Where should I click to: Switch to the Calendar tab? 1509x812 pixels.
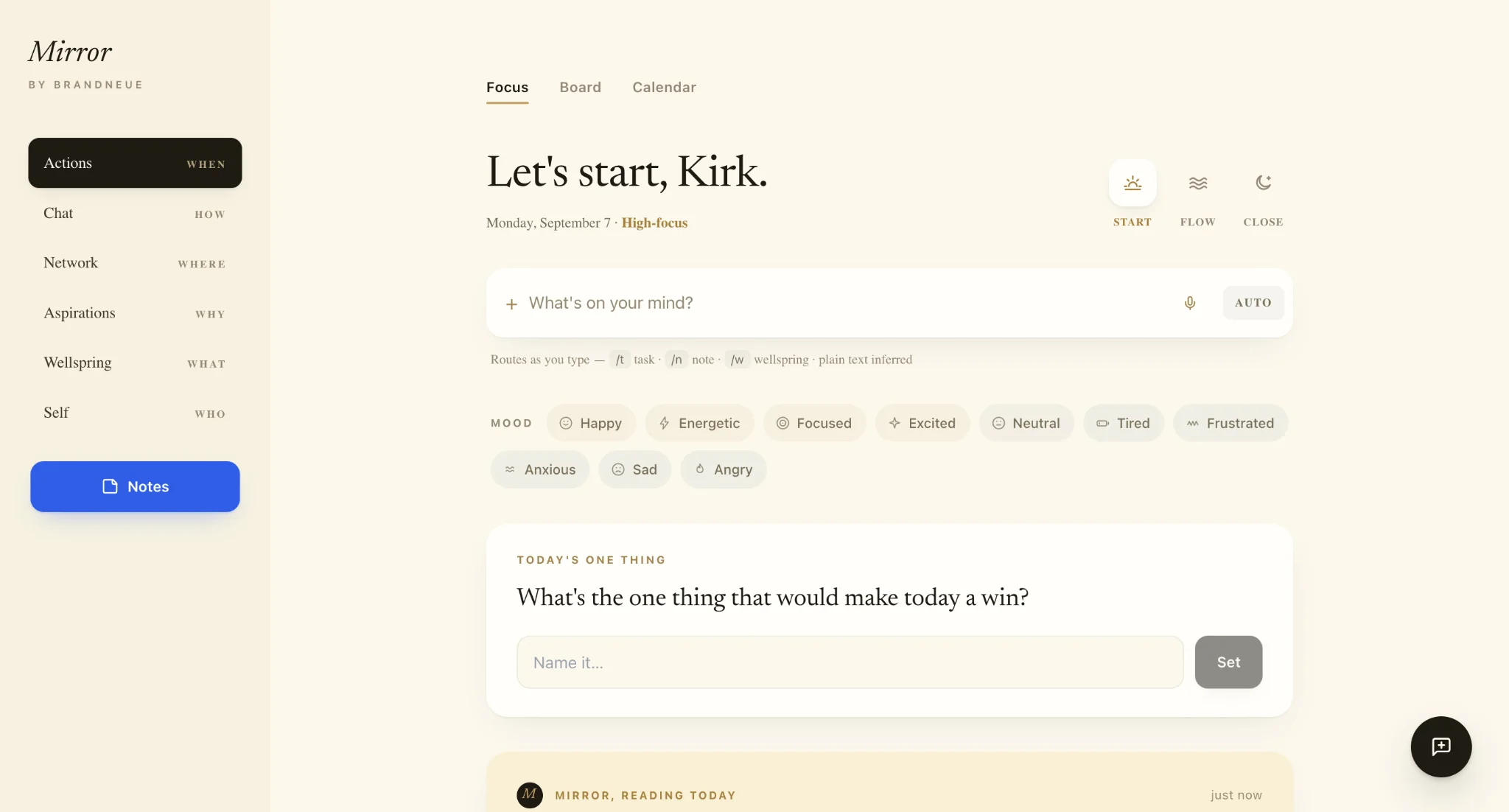tap(665, 87)
